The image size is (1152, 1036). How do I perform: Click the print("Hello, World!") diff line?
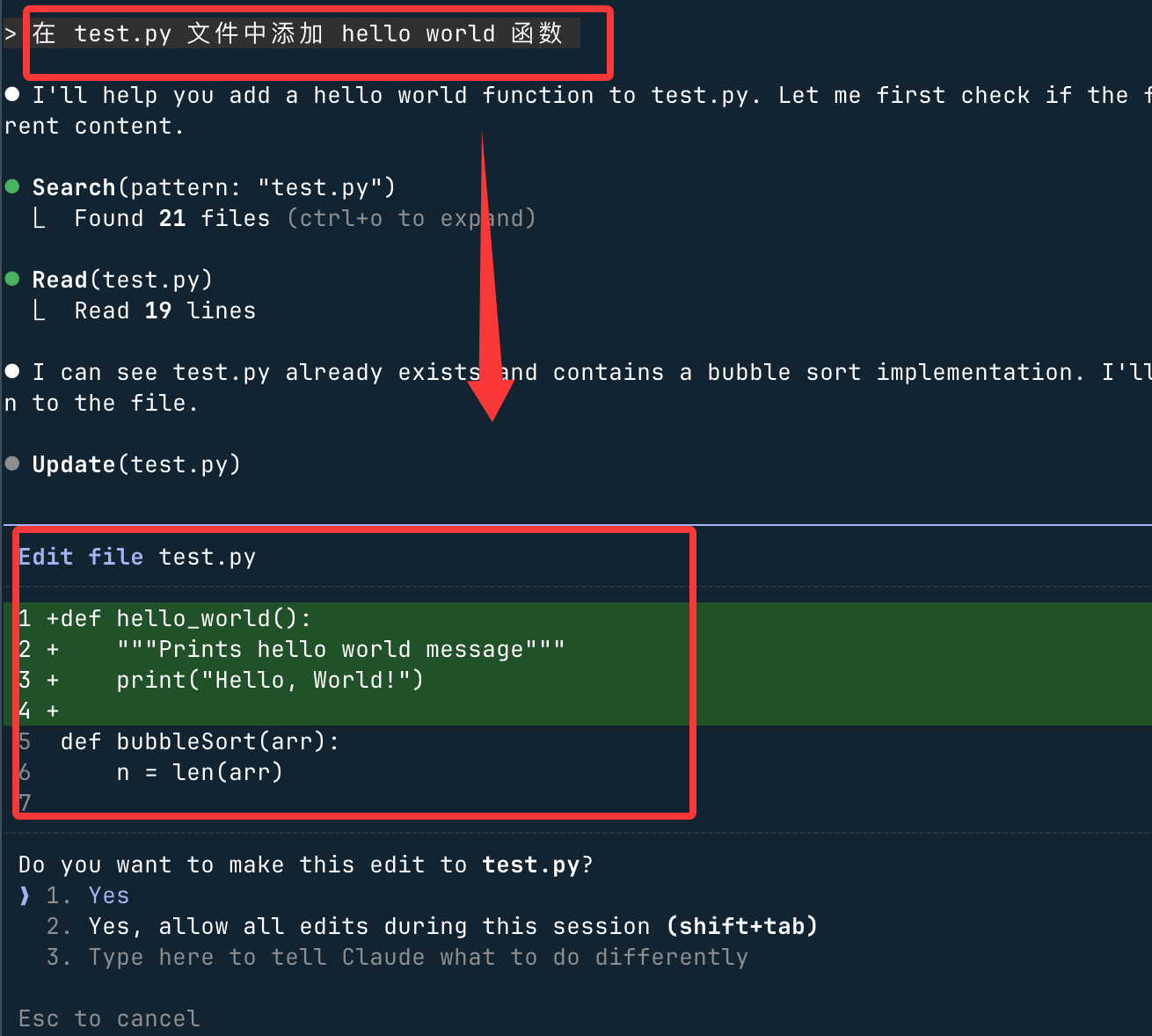269,680
